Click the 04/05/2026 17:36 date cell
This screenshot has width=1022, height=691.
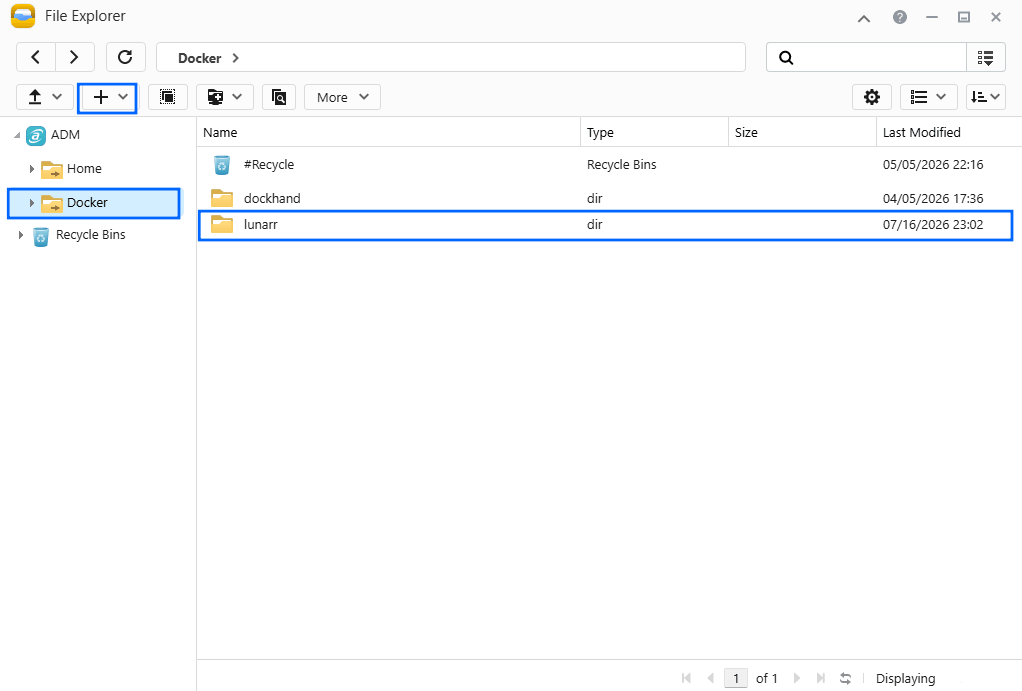(x=933, y=198)
